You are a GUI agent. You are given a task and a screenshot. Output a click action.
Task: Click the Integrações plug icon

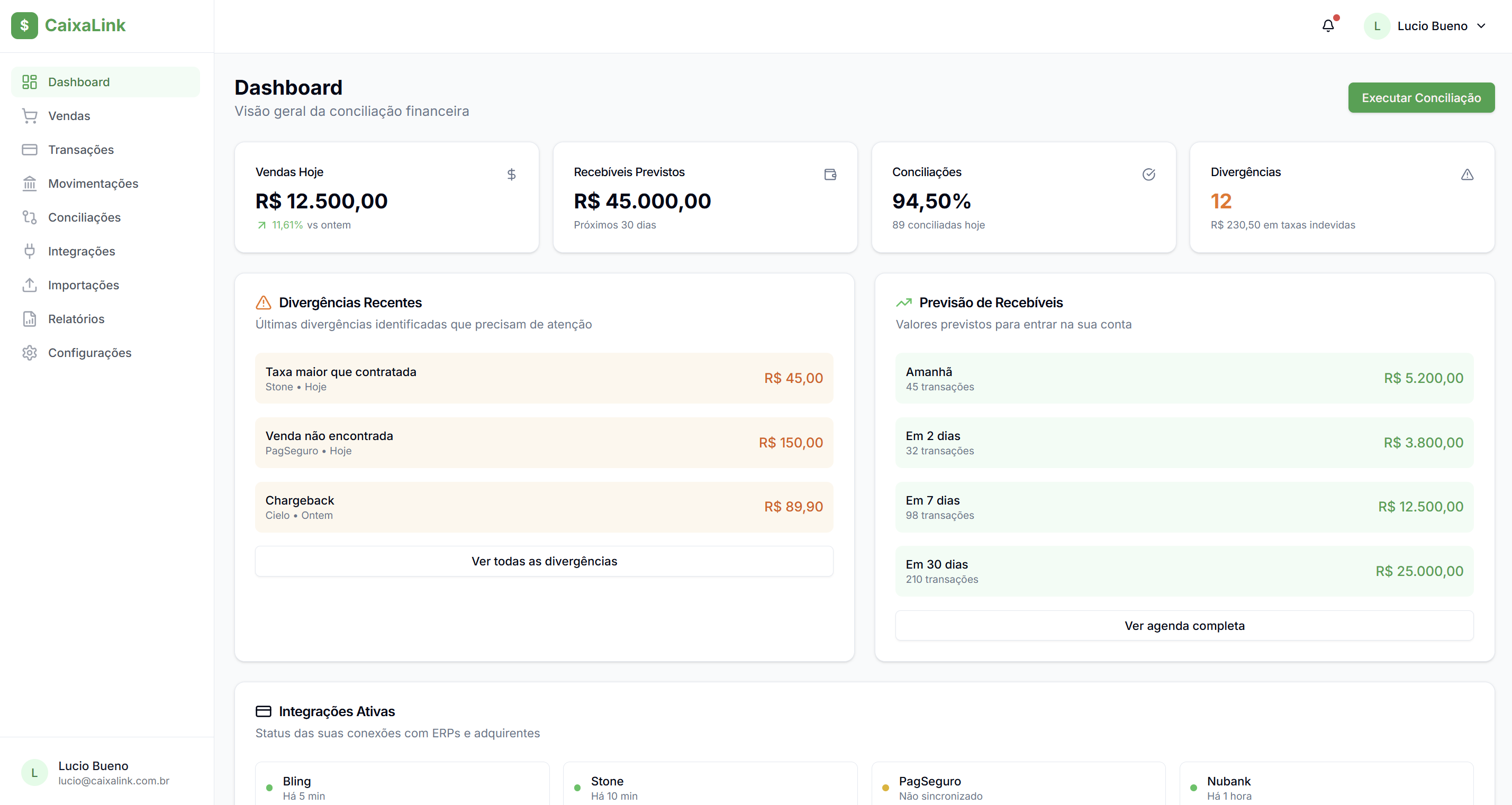[29, 251]
